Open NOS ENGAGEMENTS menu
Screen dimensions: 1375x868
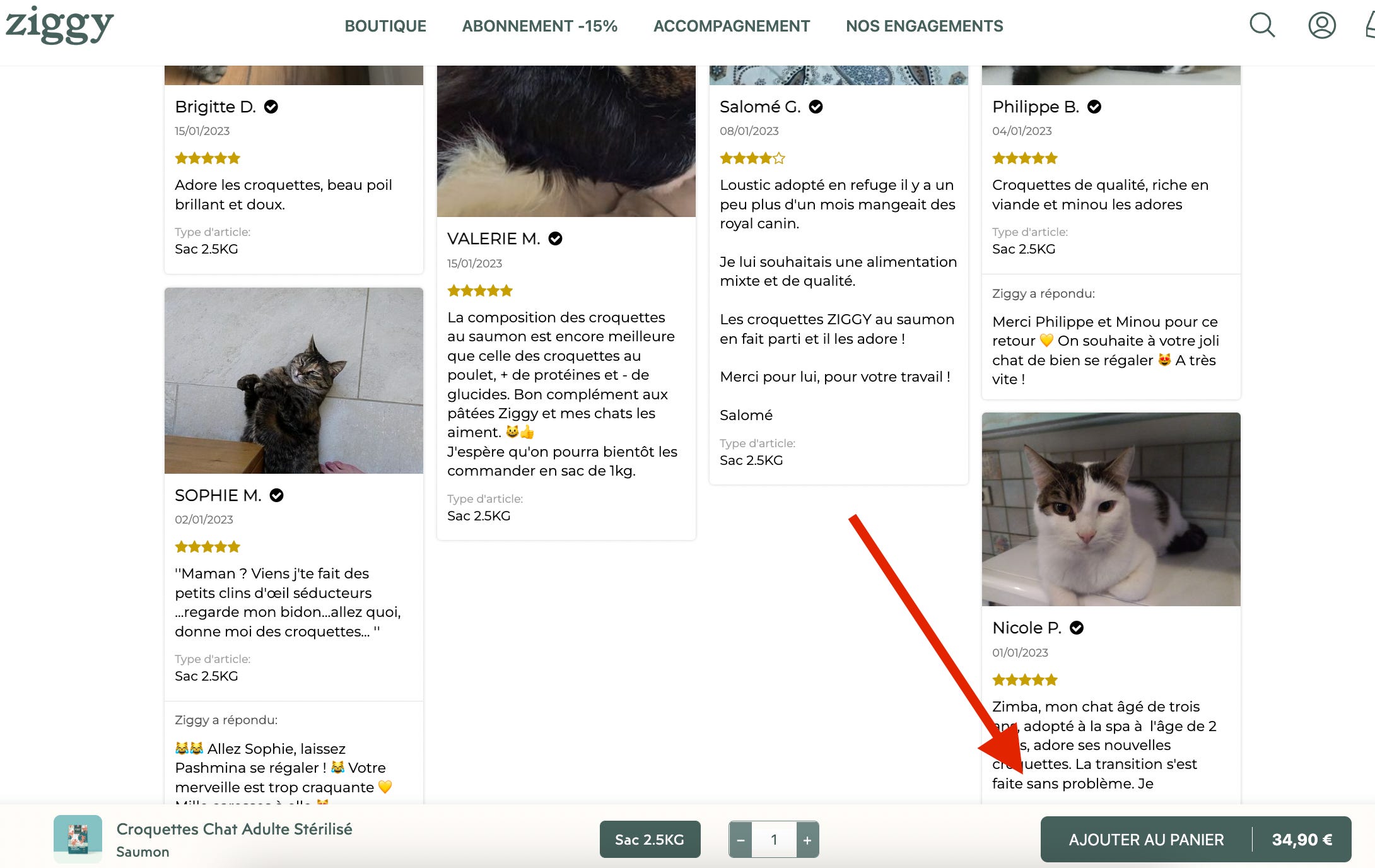(x=925, y=26)
